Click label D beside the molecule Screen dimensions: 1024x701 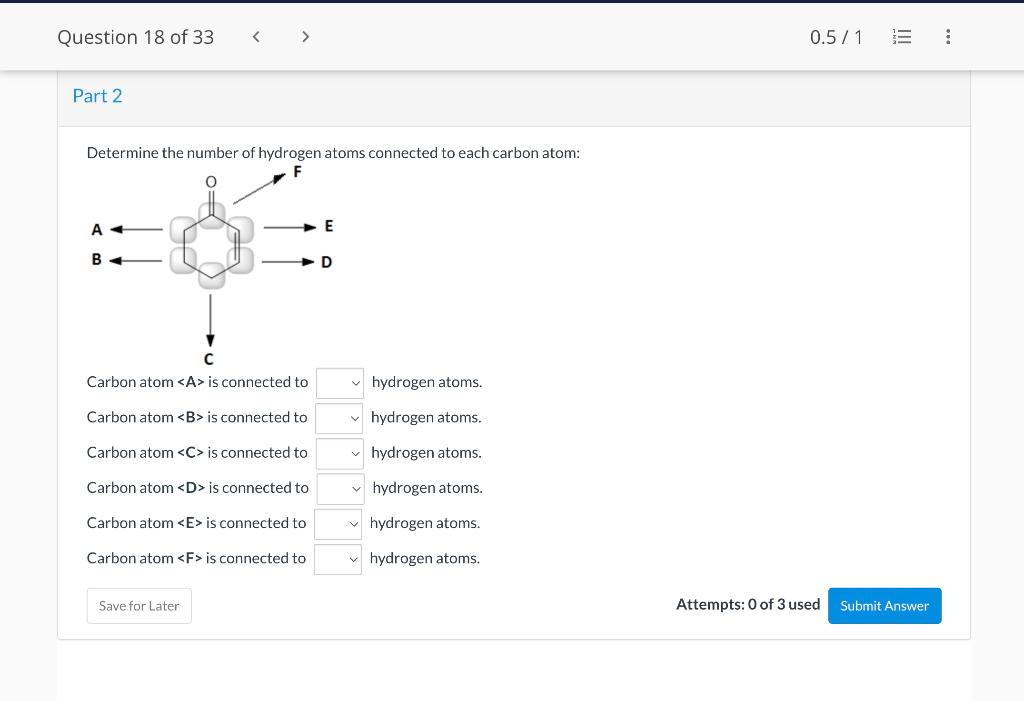[327, 263]
